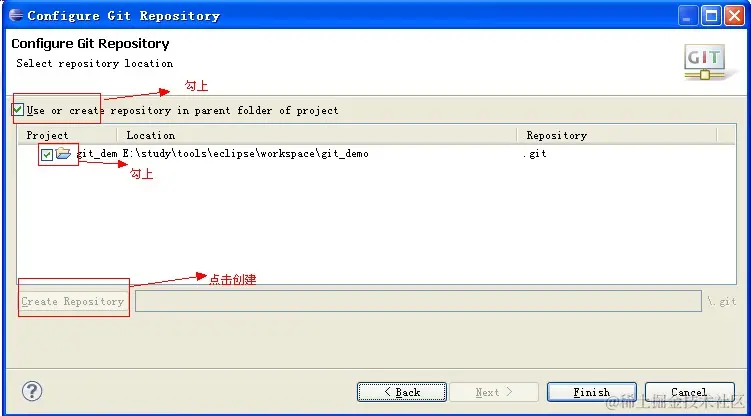Image resolution: width=751 pixels, height=416 pixels.
Task: Click the Create Repository button
Action: 73,302
